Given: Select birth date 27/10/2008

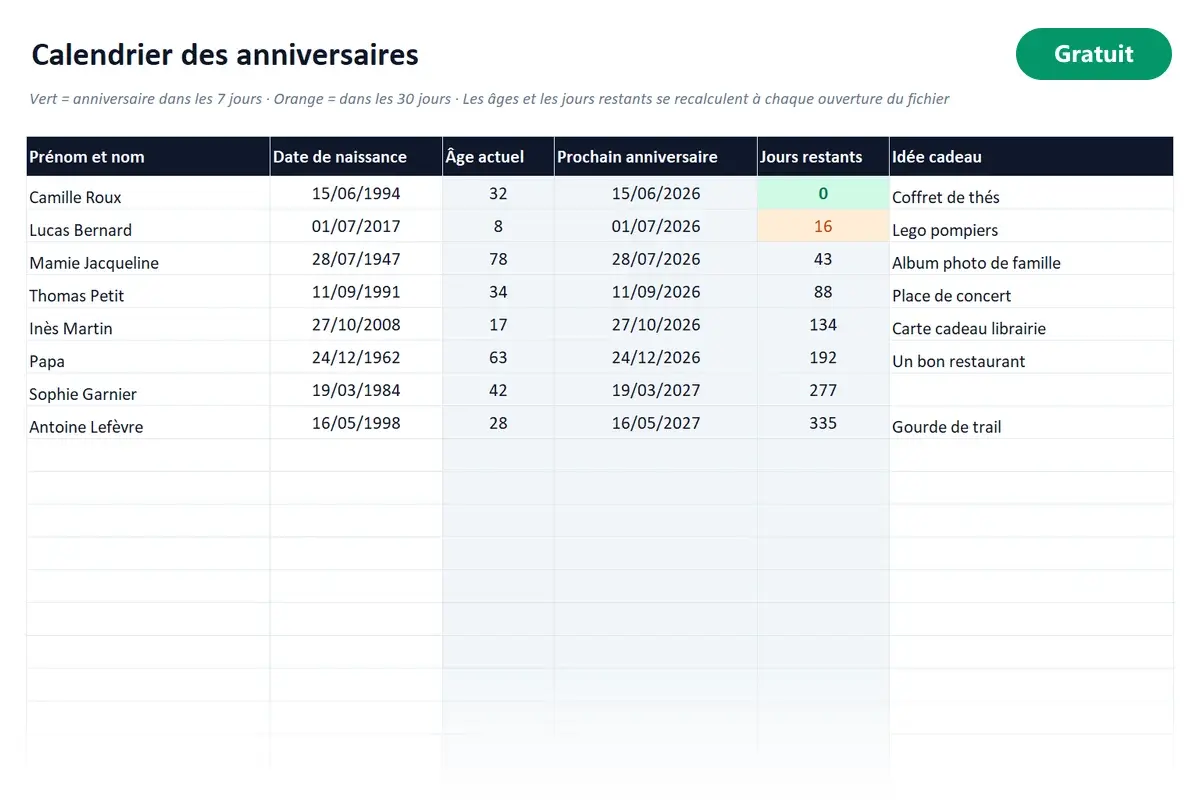Looking at the screenshot, I should tap(356, 325).
